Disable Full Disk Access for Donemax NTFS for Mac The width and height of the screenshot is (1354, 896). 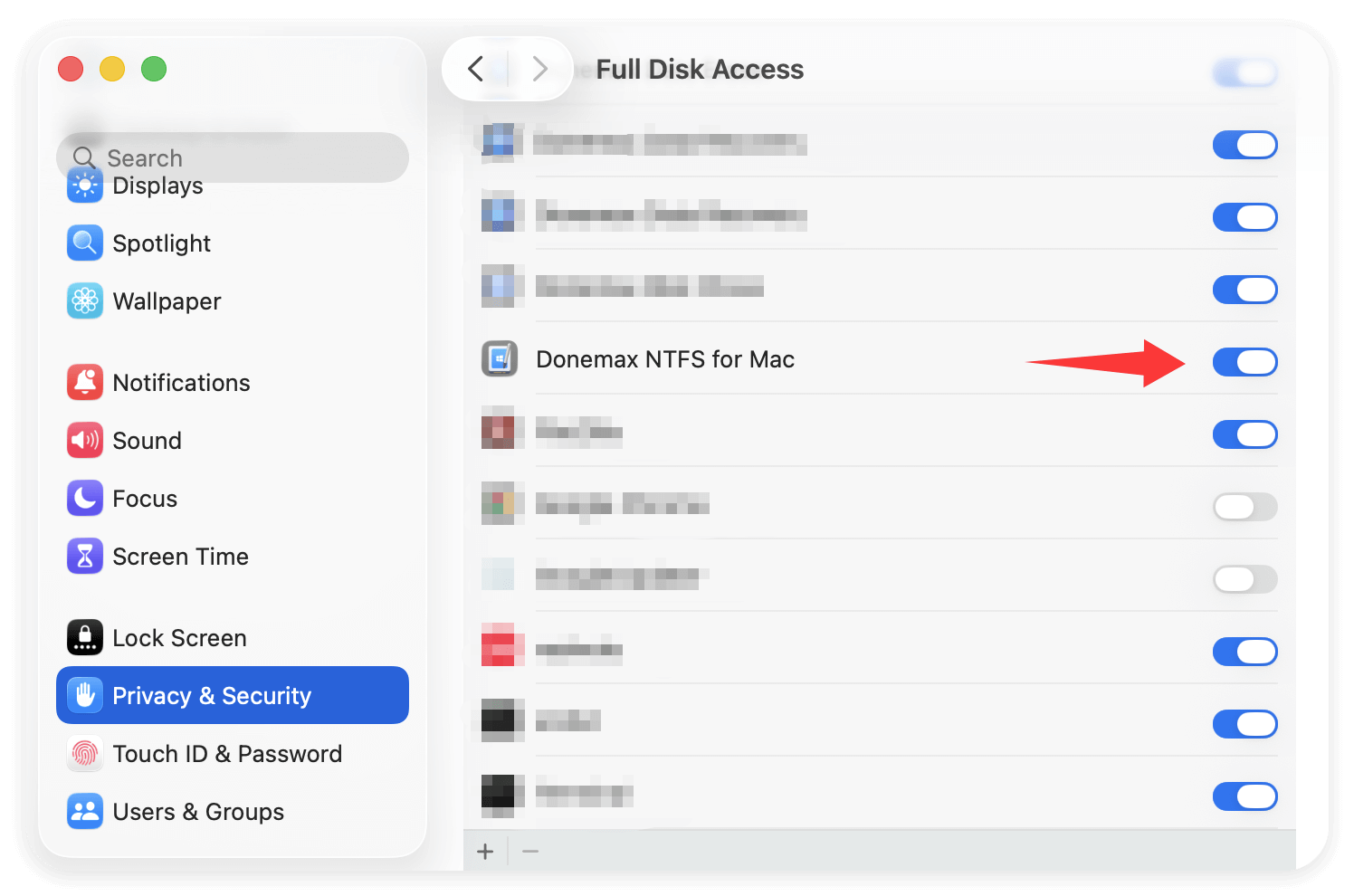[x=1244, y=362]
